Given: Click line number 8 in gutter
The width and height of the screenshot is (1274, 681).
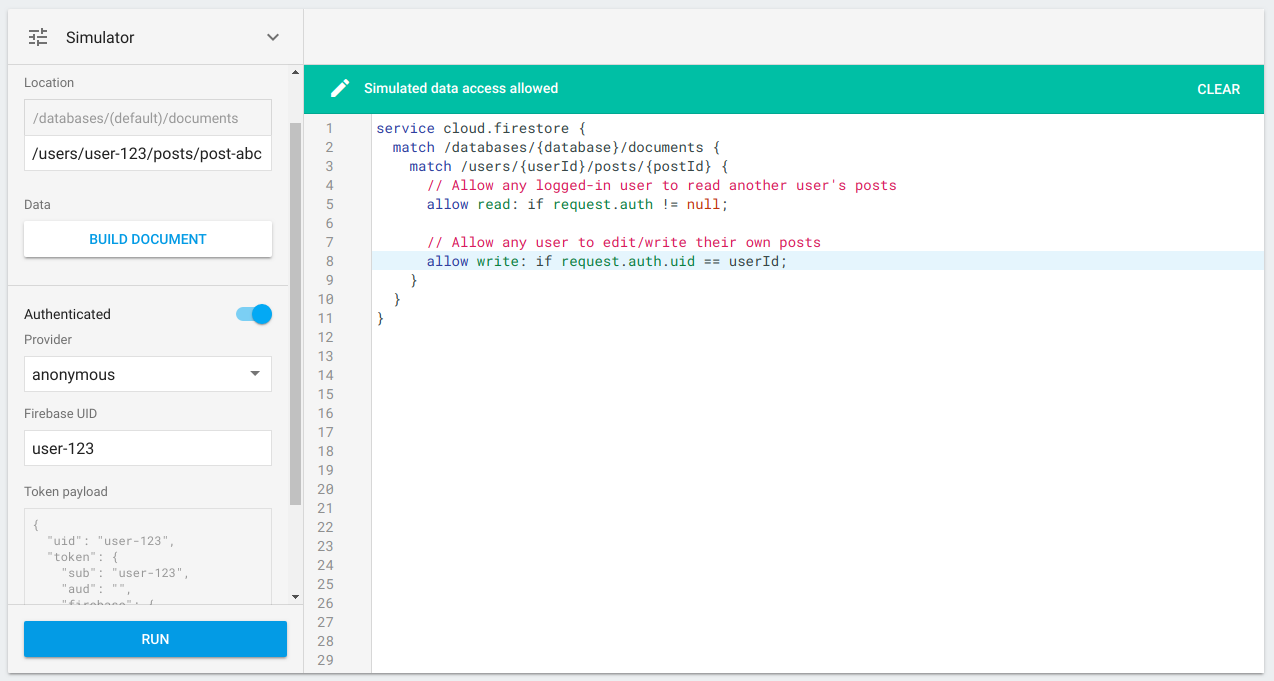Looking at the screenshot, I should (329, 261).
